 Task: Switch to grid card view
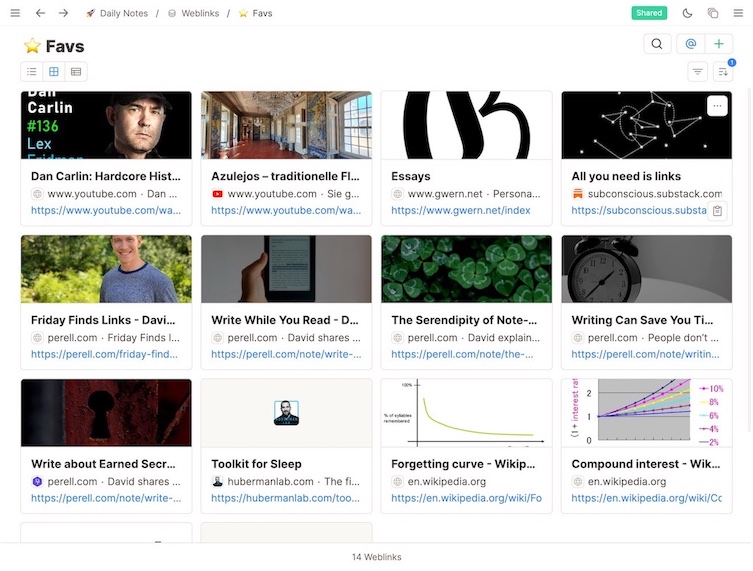[54, 72]
